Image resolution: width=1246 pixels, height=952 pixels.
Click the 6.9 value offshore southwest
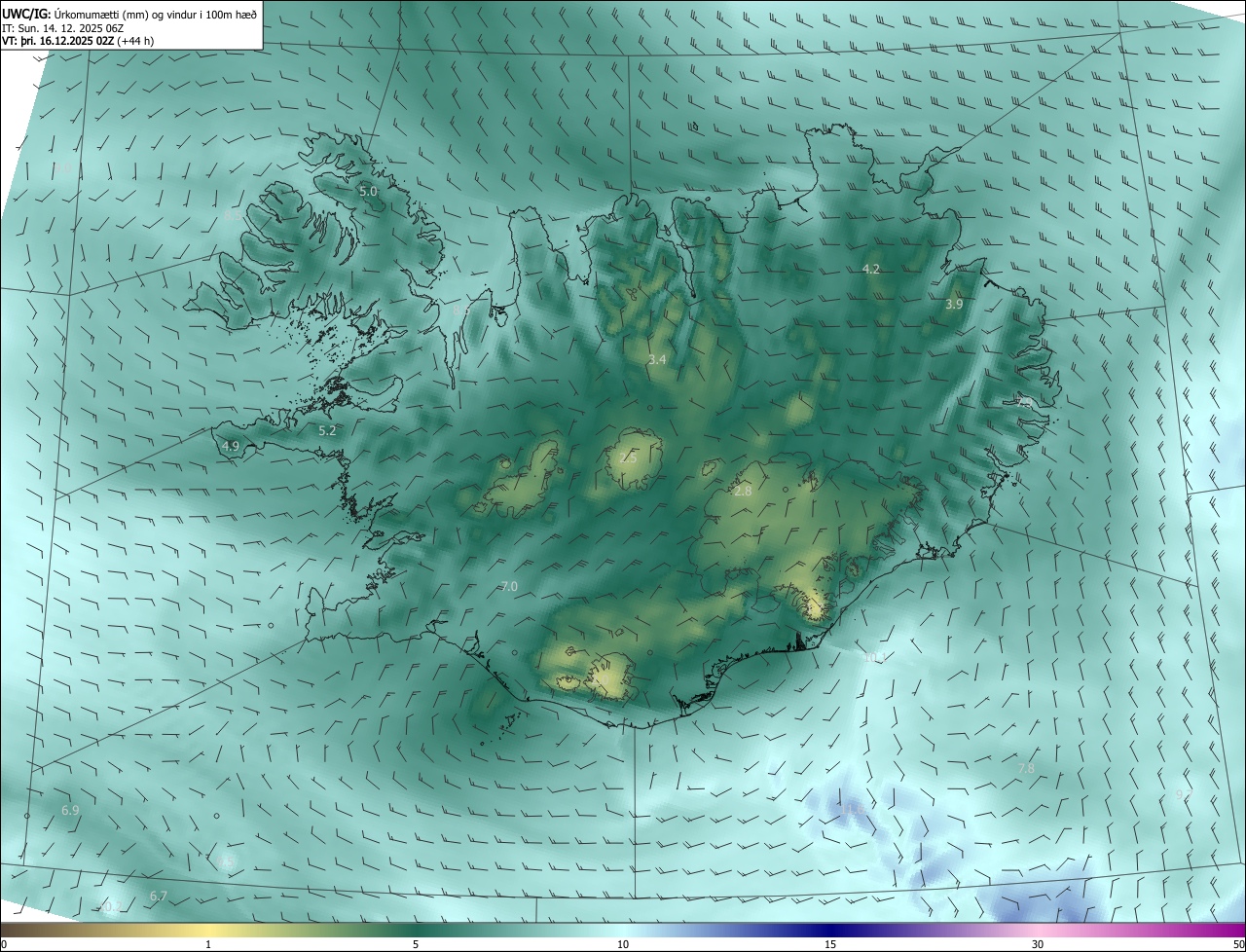pyautogui.click(x=70, y=810)
